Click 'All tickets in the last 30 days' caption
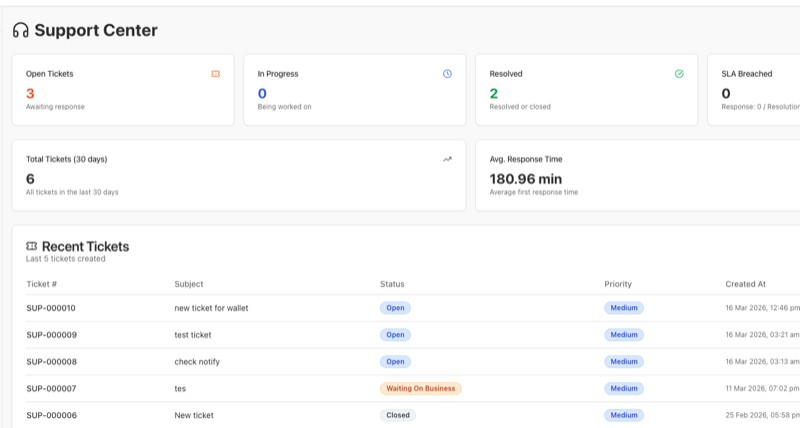Viewport: 800px width, 428px height. [72, 192]
